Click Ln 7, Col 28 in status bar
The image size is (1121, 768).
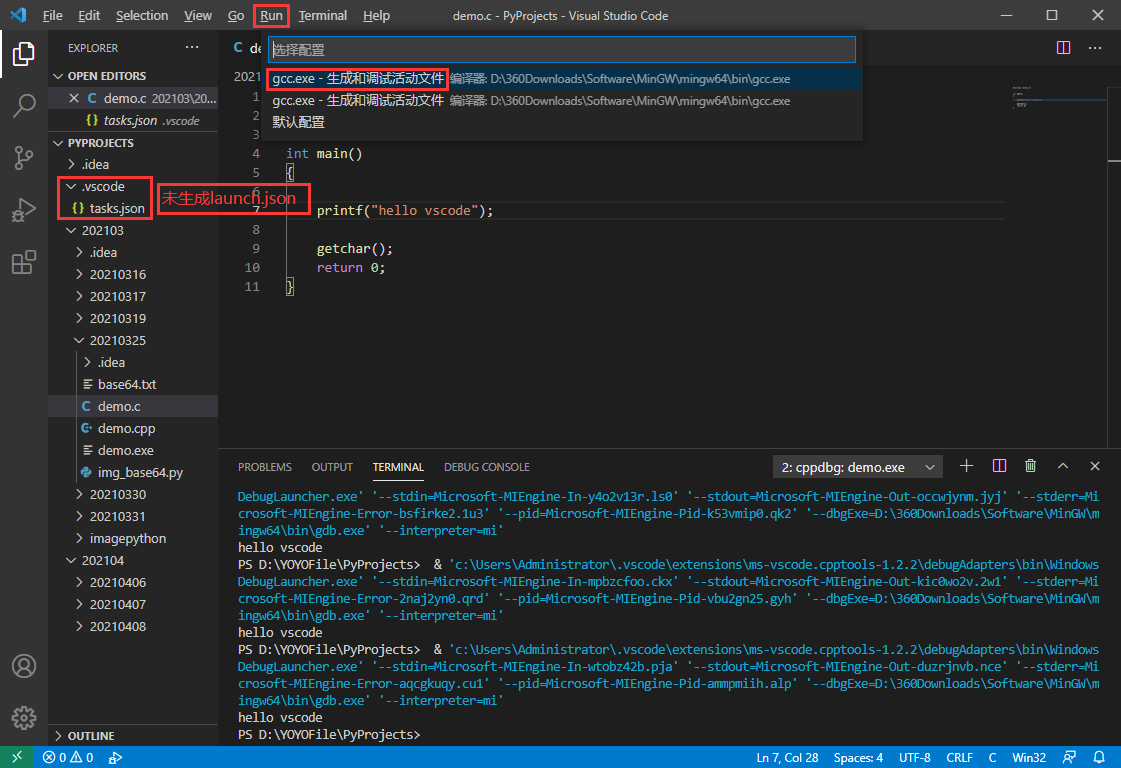(x=787, y=757)
